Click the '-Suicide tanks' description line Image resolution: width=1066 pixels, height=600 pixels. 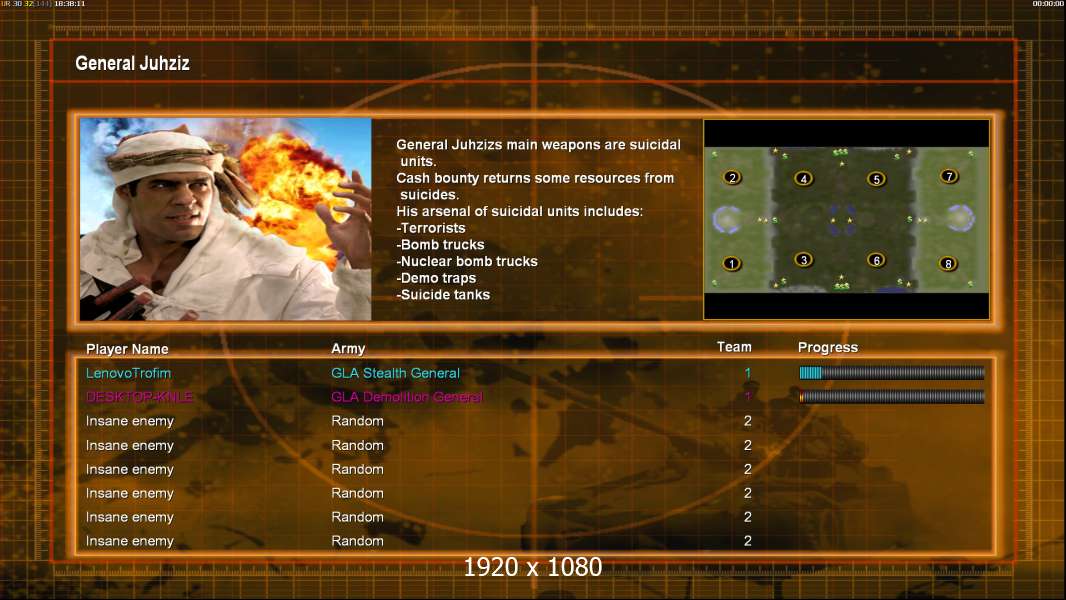(x=443, y=295)
